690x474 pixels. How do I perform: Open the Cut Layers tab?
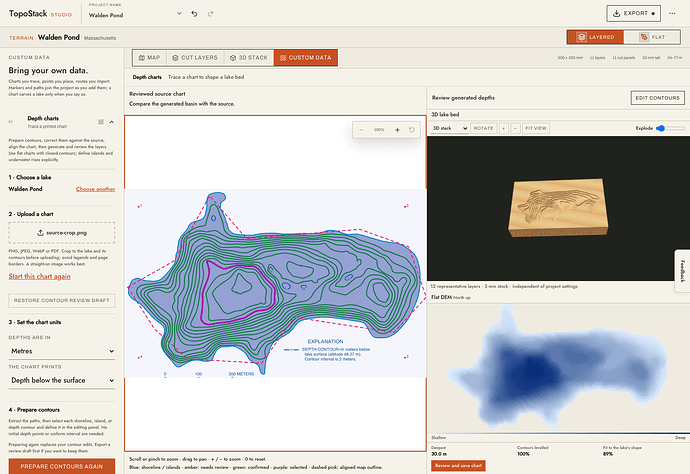tap(195, 58)
